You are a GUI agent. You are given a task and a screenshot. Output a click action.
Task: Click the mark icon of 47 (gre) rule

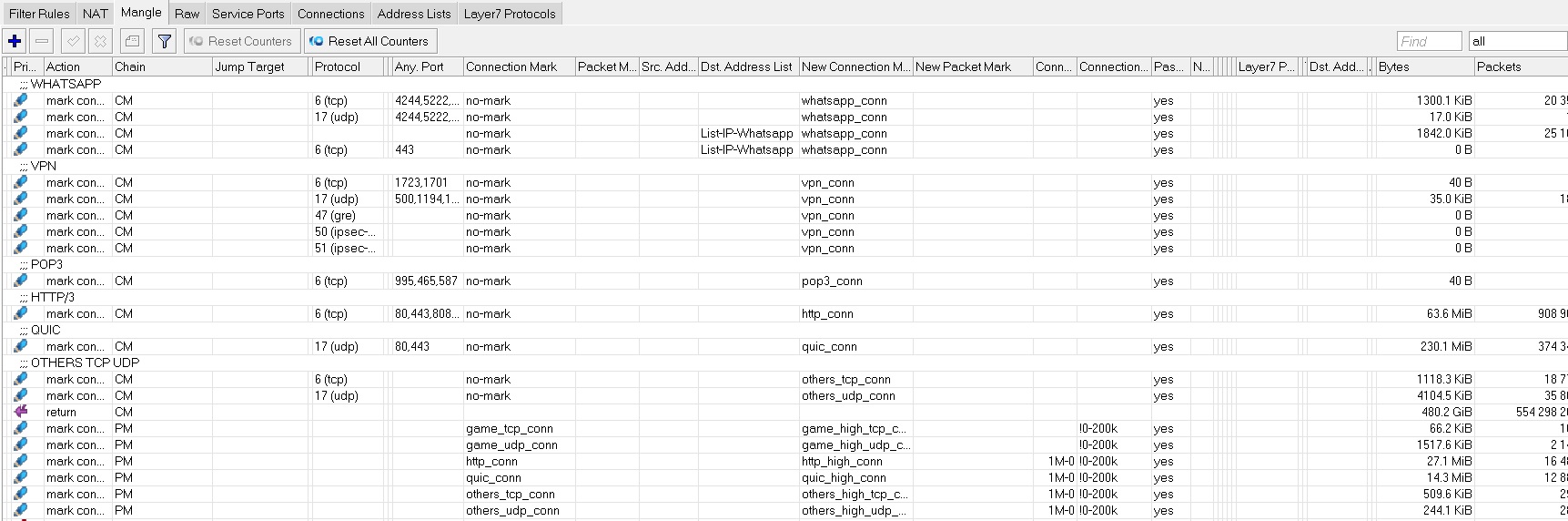pos(21,215)
